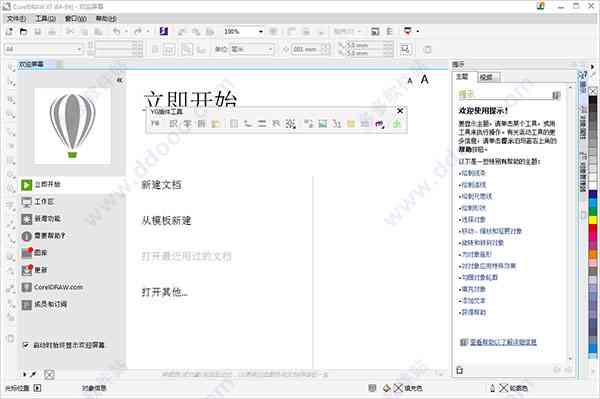
Task: Open the 100% zoom level dropdown
Action: [x=261, y=31]
